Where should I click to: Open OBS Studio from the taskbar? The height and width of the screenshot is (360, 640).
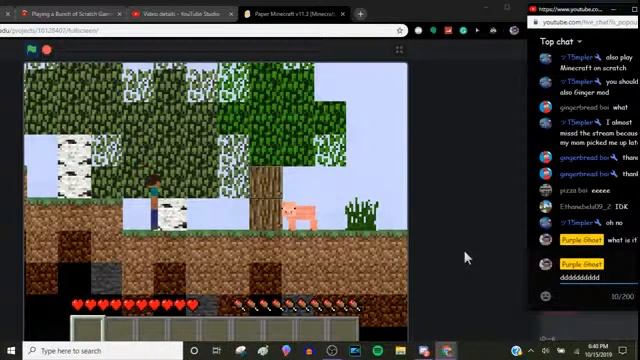332,351
